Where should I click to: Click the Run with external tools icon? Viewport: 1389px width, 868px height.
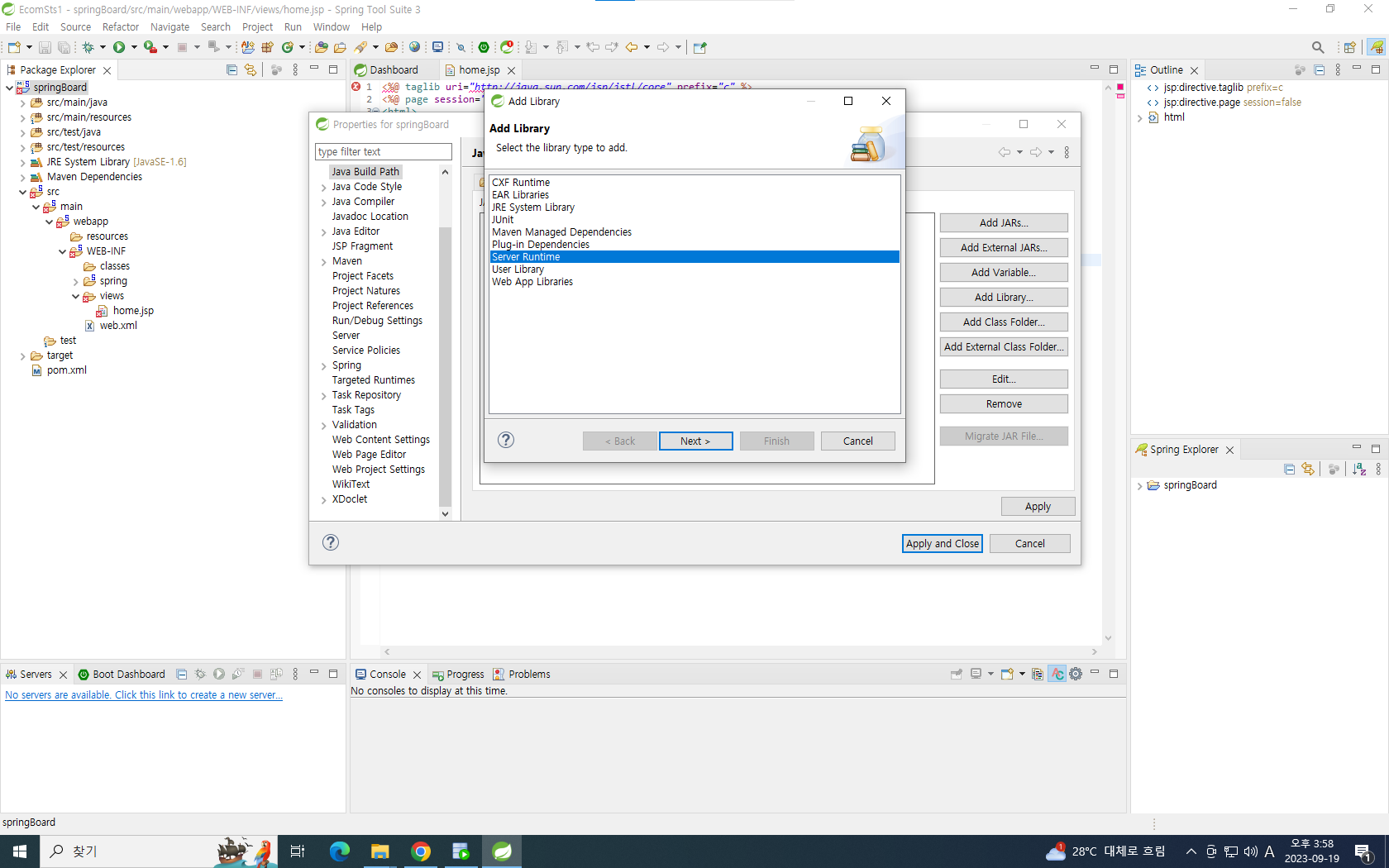click(x=150, y=47)
